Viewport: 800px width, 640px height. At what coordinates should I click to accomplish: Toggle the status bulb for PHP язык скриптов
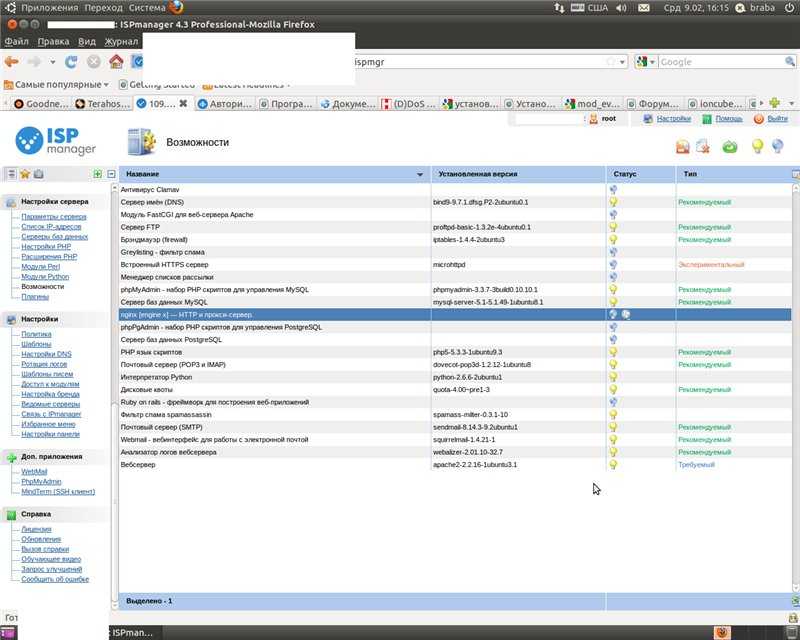click(x=613, y=352)
